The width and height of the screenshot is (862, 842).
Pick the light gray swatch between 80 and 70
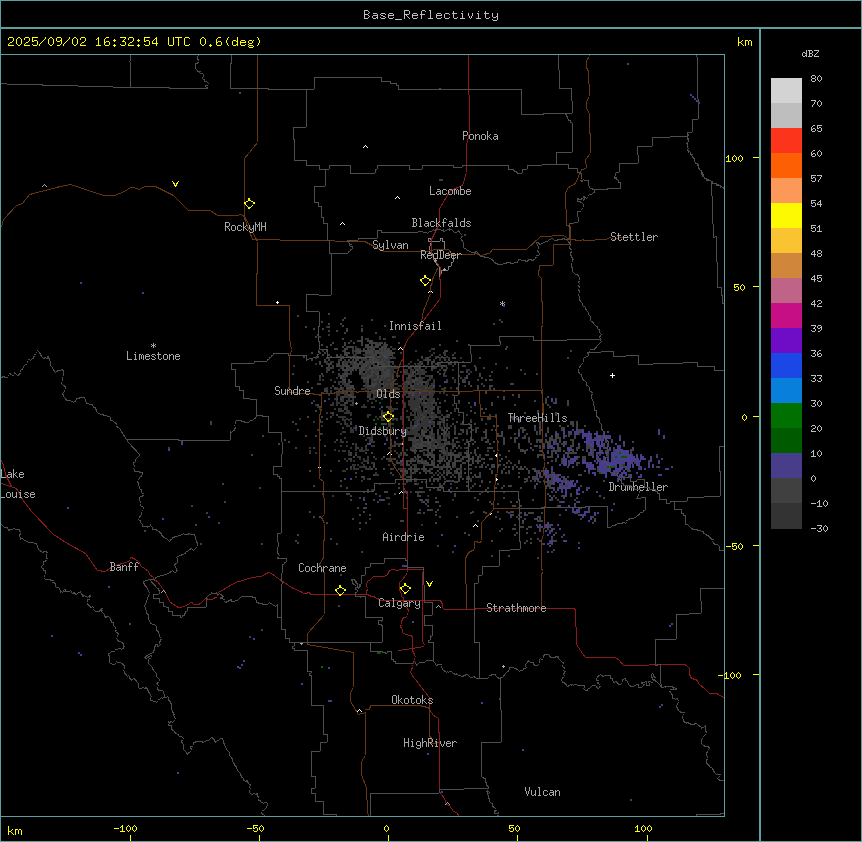tap(786, 90)
